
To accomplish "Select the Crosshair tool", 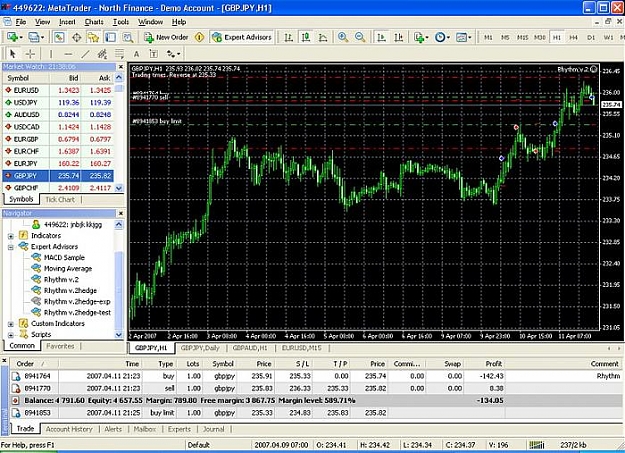I will tap(30, 53).
